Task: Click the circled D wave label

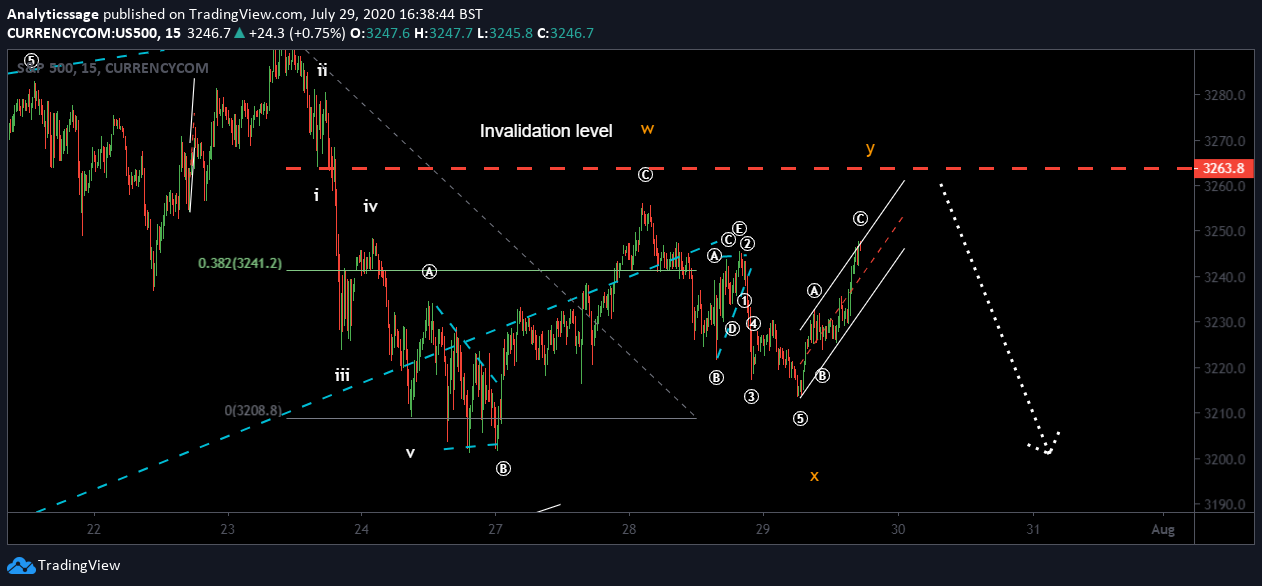Action: click(732, 328)
